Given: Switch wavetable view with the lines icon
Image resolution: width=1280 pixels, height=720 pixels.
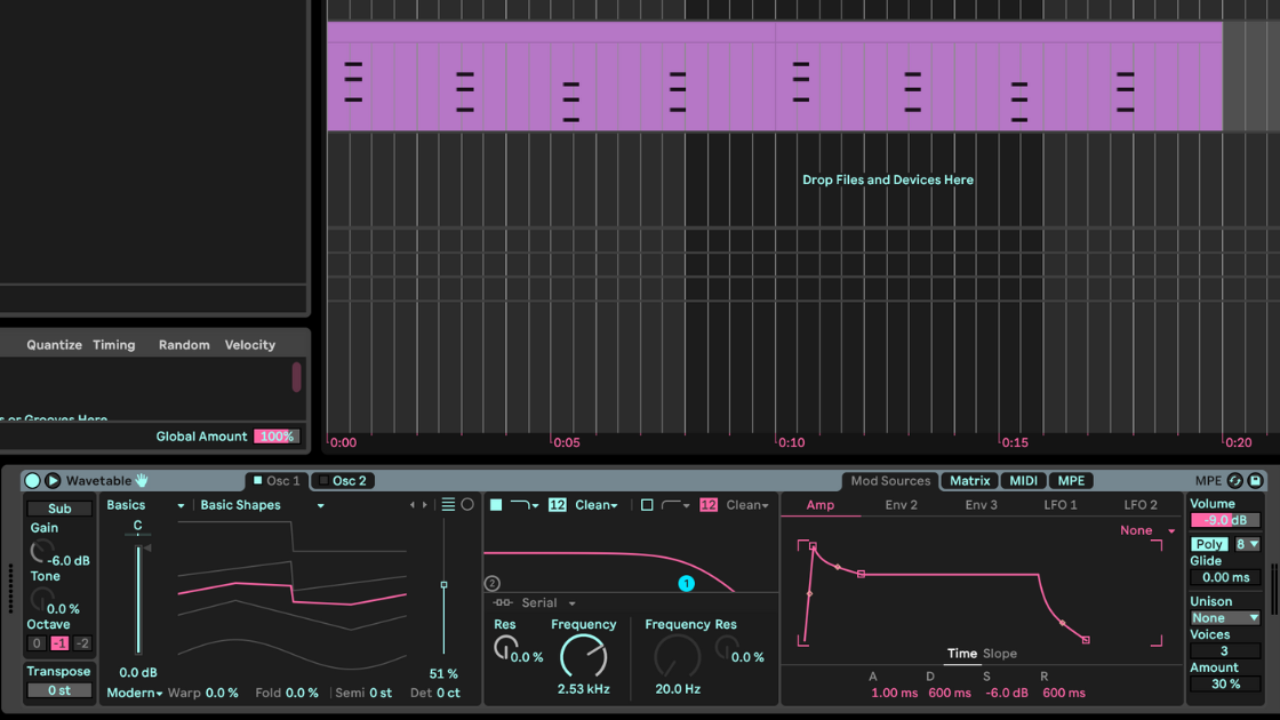Looking at the screenshot, I should point(448,505).
